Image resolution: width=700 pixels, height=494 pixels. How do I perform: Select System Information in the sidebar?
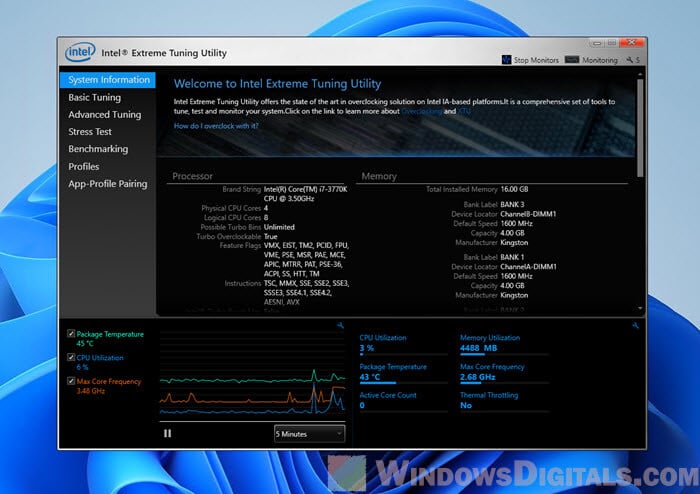[108, 80]
